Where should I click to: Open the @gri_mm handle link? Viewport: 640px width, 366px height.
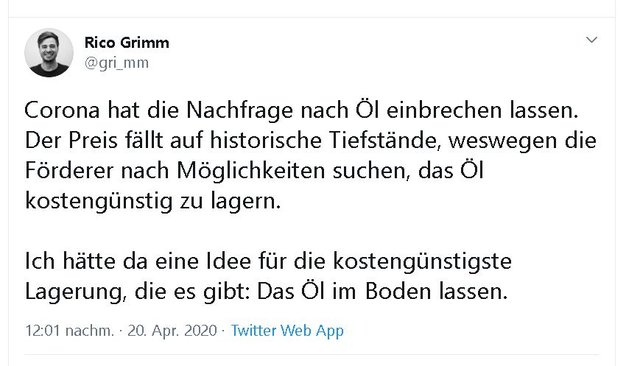[x=116, y=63]
